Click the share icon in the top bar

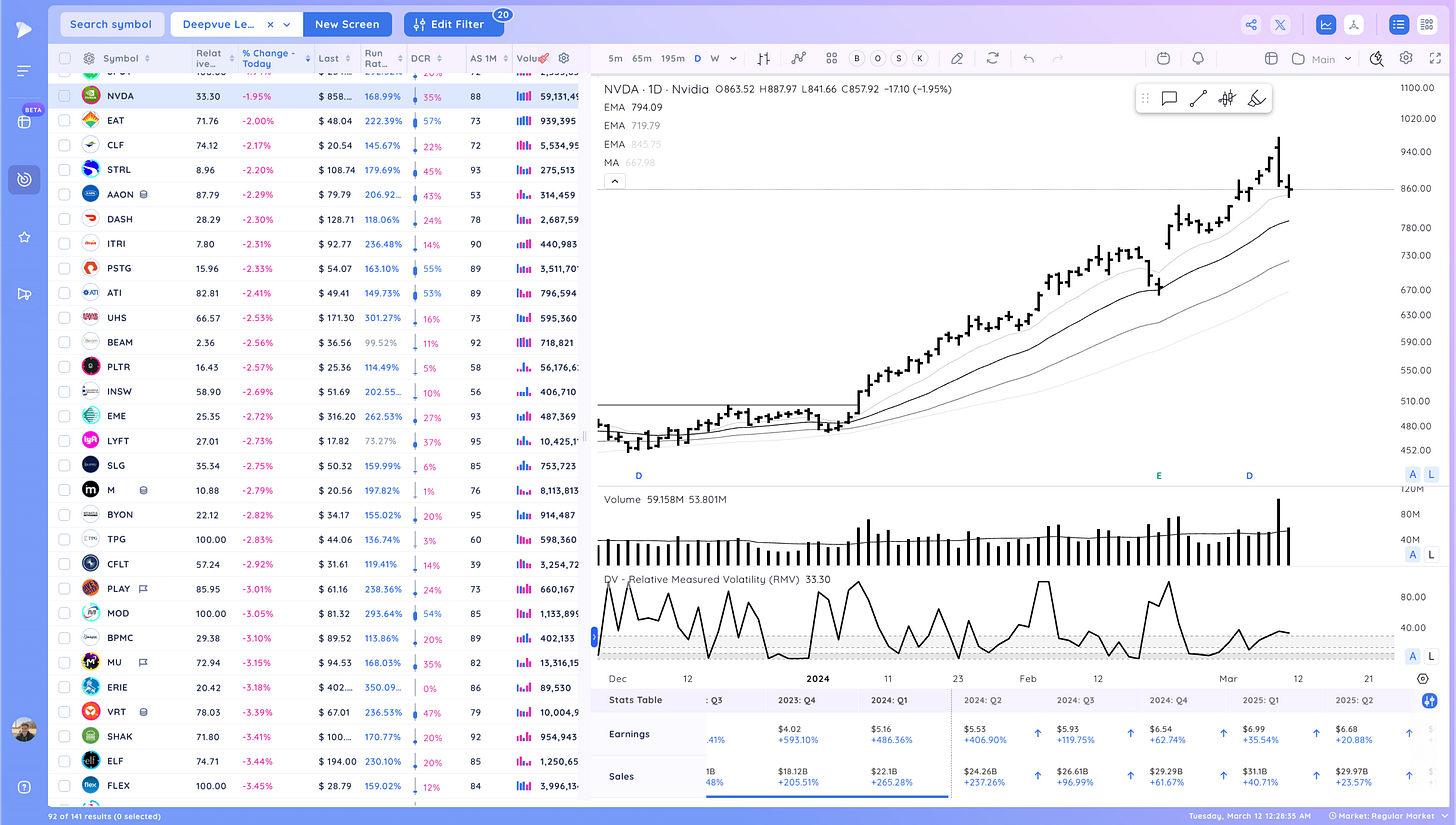[1251, 24]
